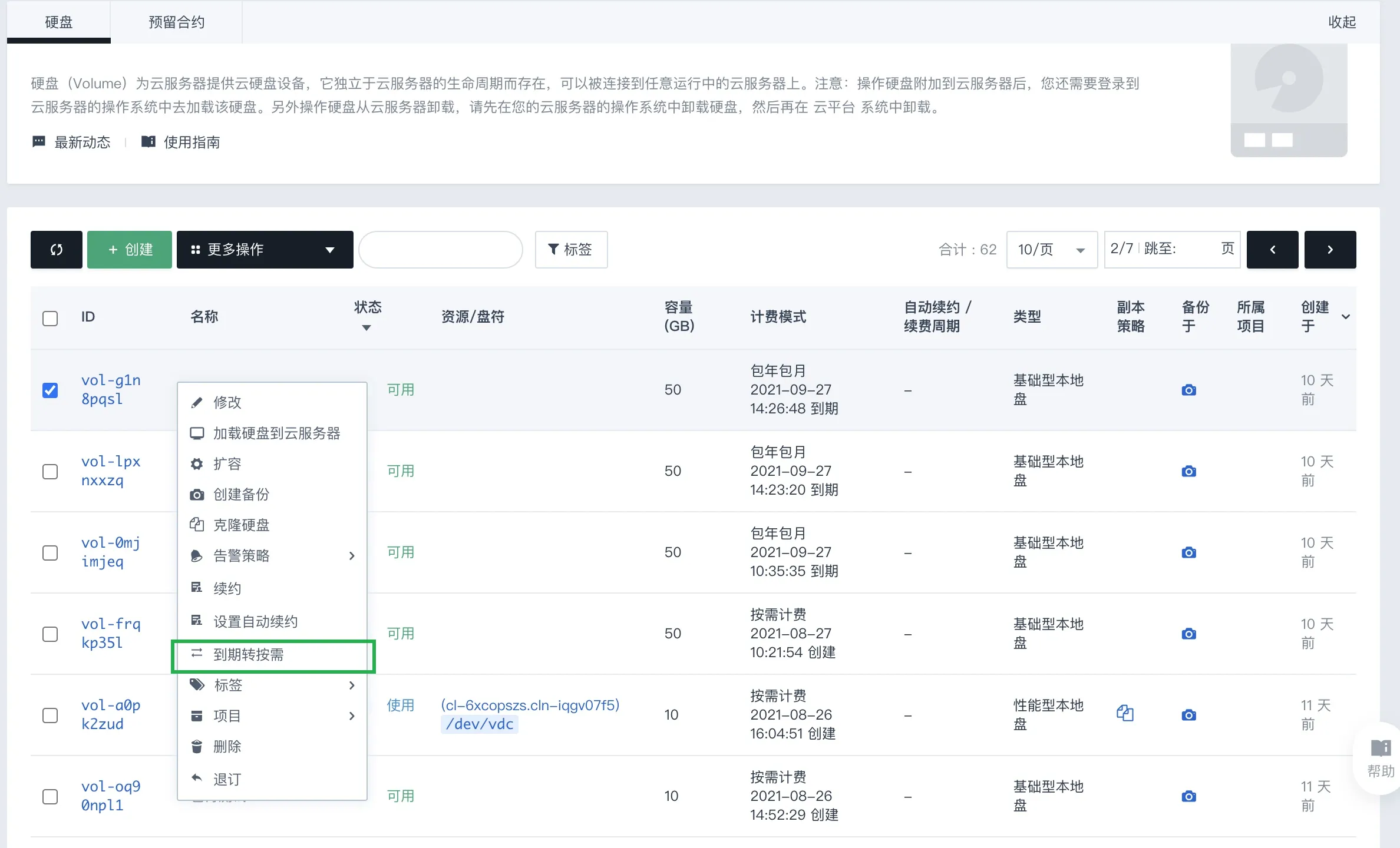
Task: Click the pencil icon next to 修改
Action: pyautogui.click(x=197, y=403)
